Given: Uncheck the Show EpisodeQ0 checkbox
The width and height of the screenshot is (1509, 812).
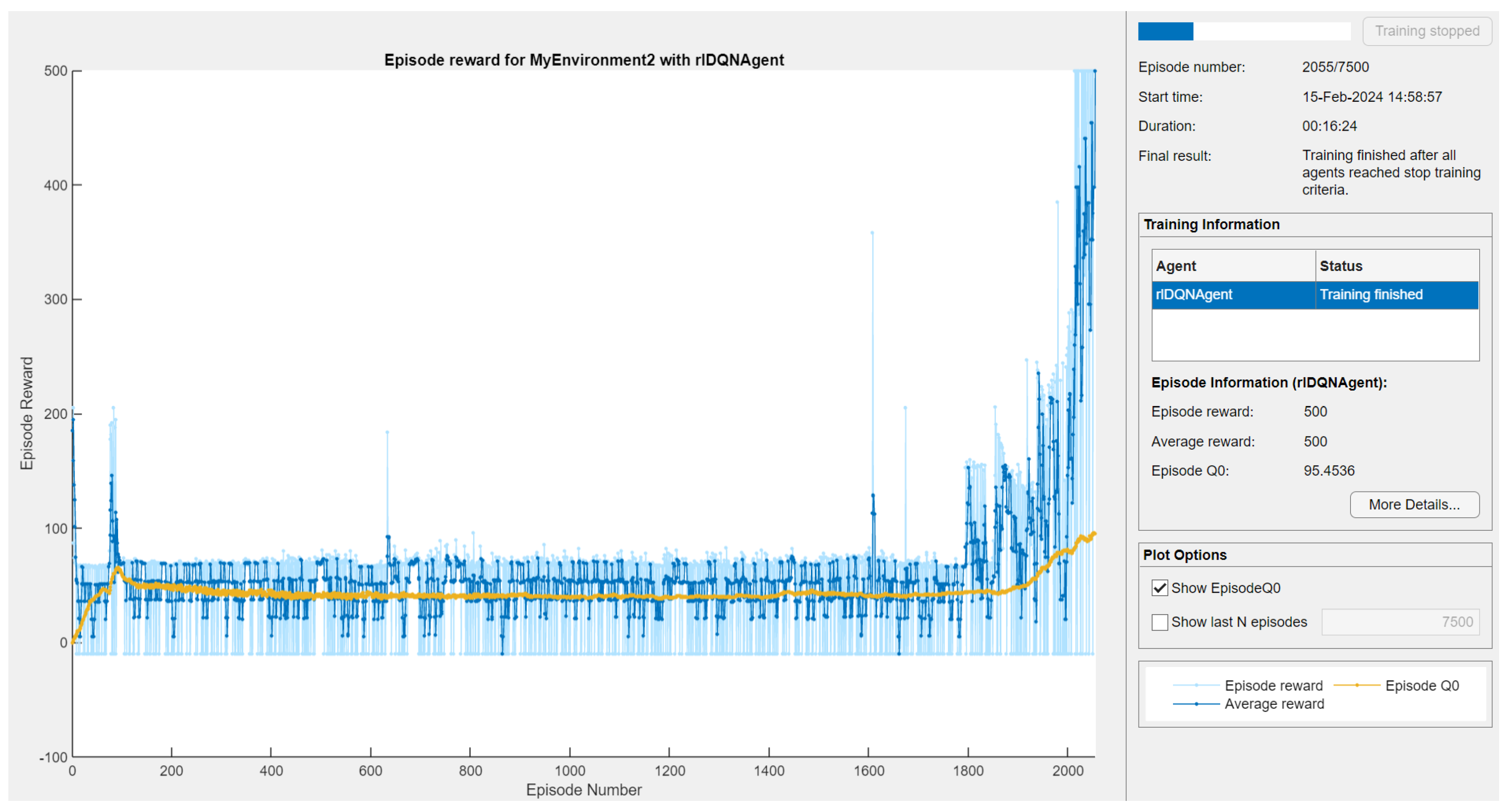Looking at the screenshot, I should (x=1159, y=588).
